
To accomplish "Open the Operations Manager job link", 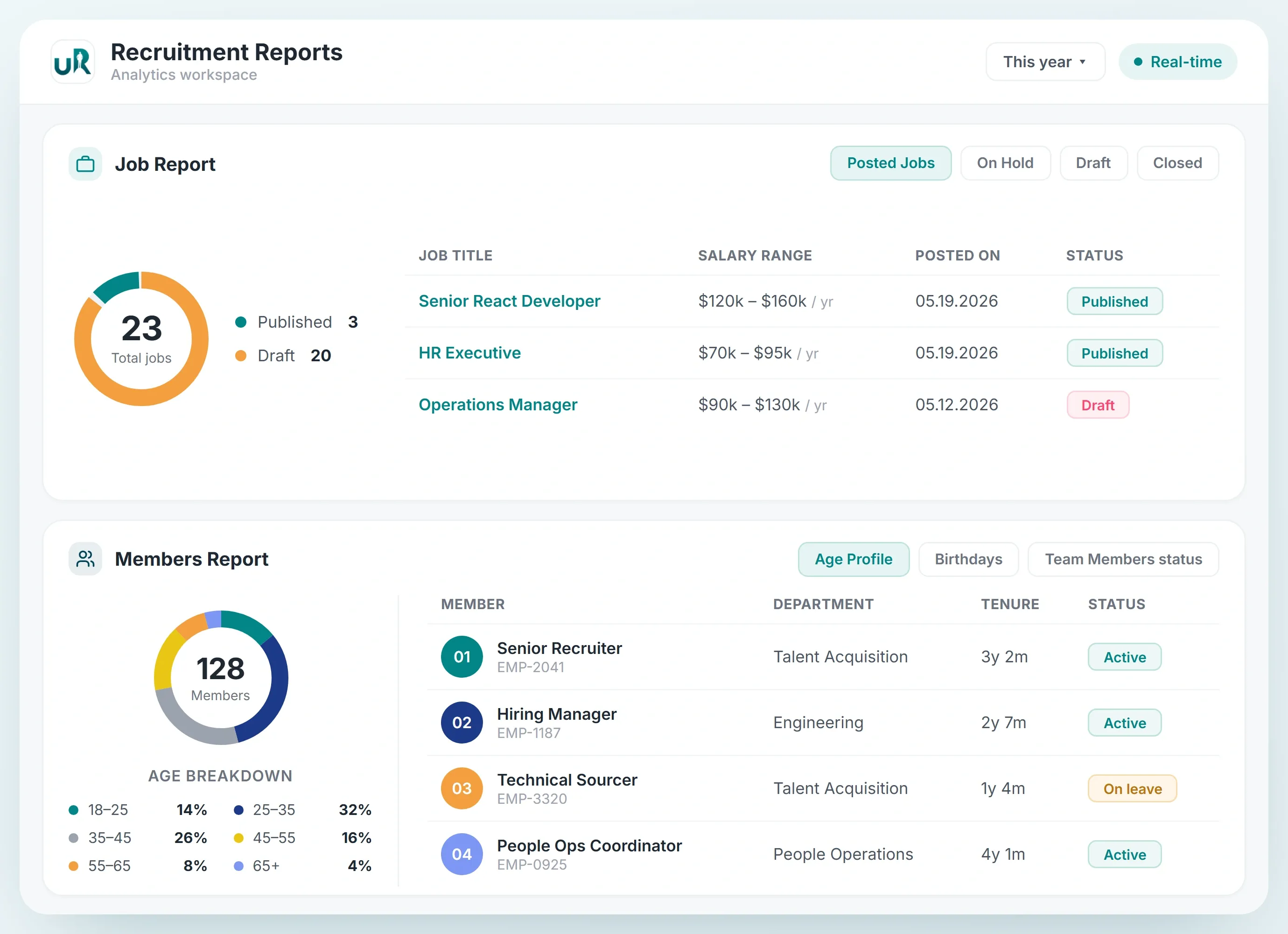I will pos(498,405).
